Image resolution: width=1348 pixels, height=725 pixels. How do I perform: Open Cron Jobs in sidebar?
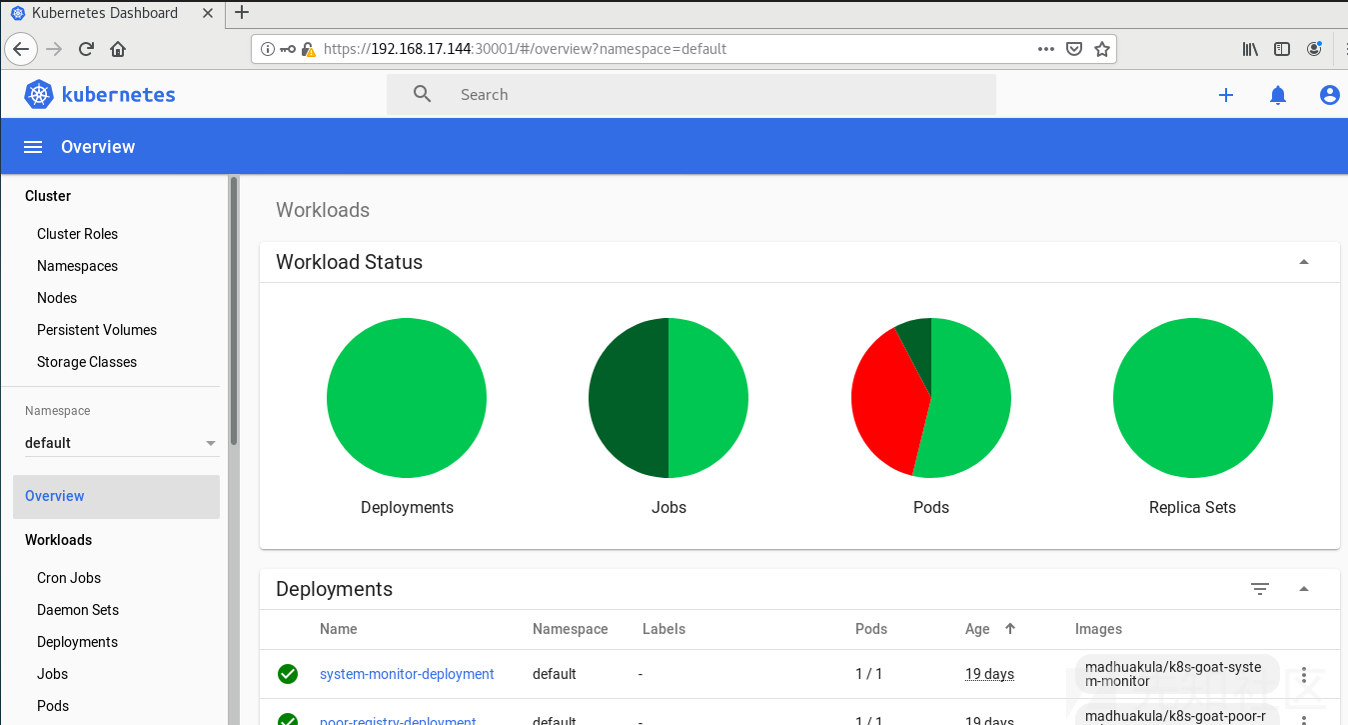click(x=69, y=578)
